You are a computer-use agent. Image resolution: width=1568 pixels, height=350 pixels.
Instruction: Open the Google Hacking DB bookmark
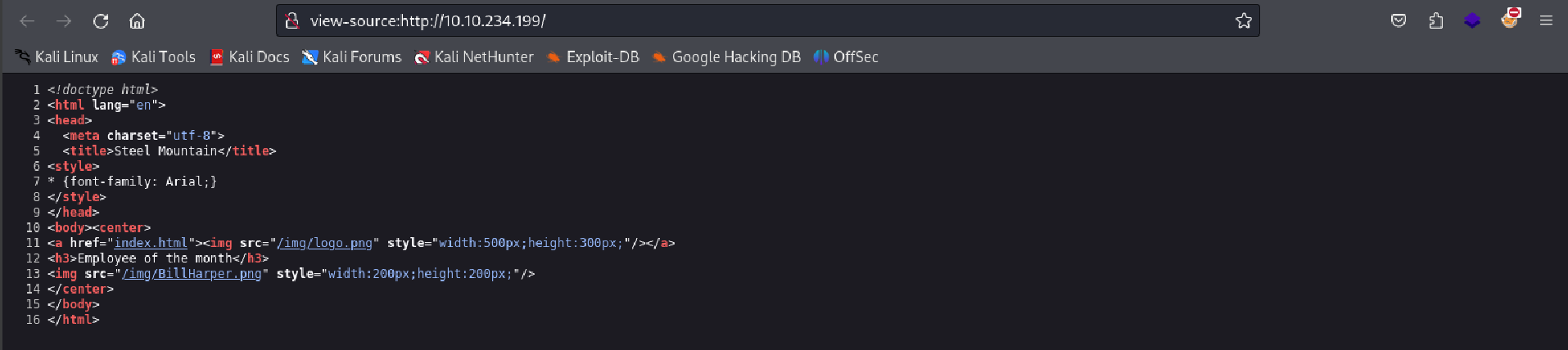(726, 57)
